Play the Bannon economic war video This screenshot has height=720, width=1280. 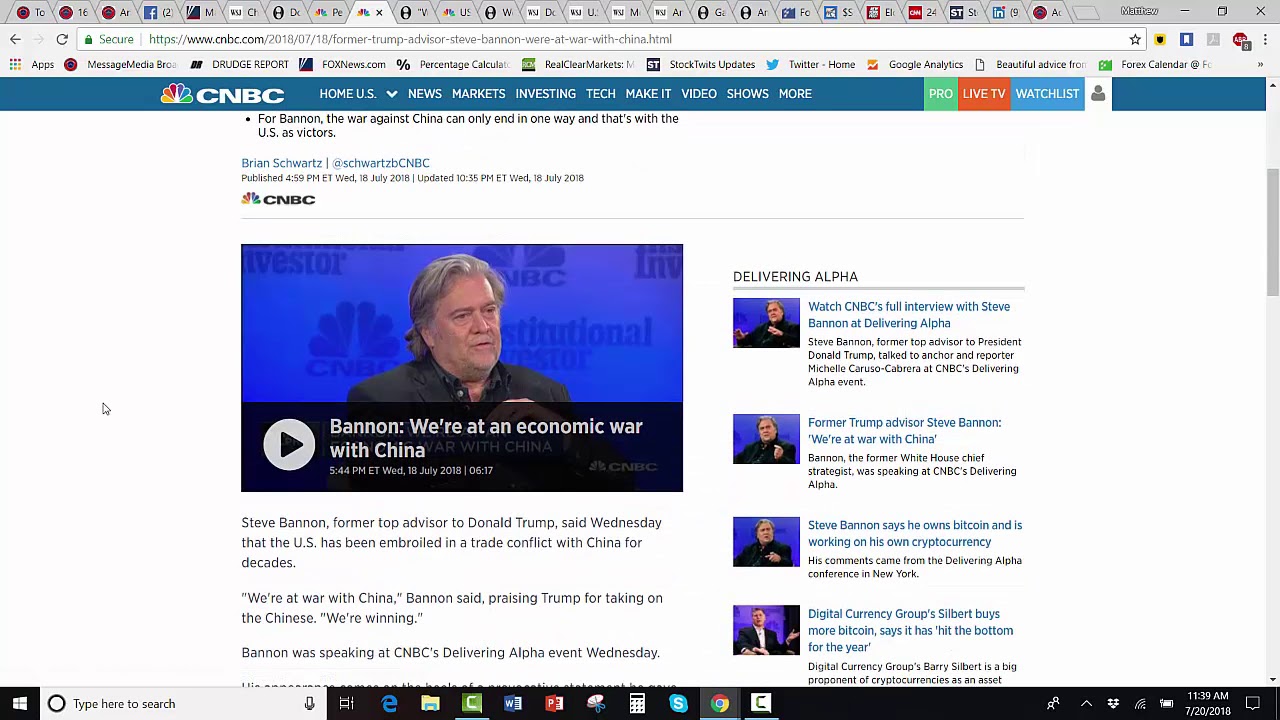(289, 444)
